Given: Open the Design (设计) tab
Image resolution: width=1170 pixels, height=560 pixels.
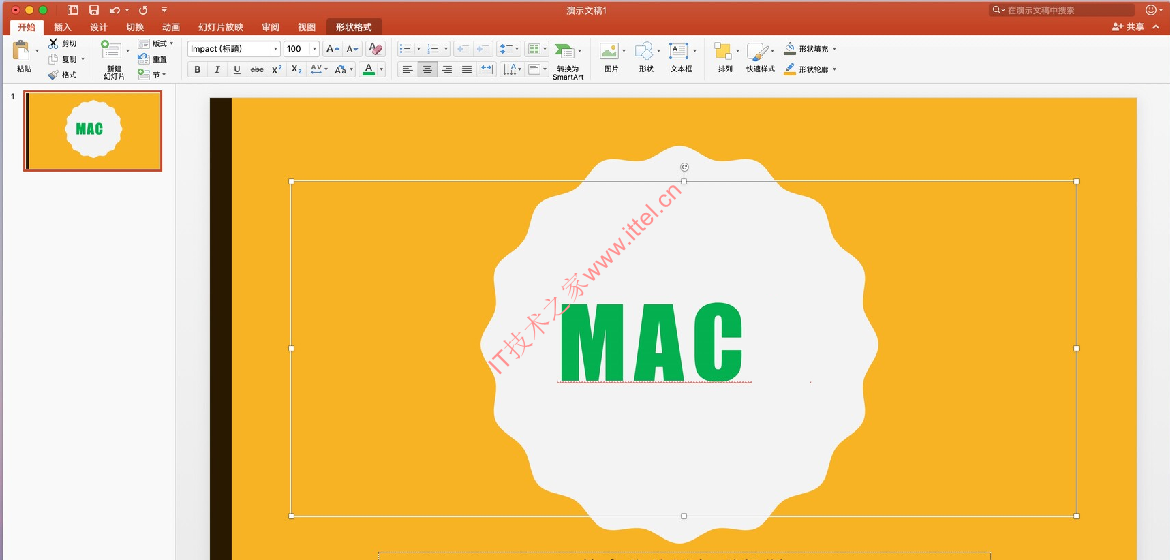Looking at the screenshot, I should (x=98, y=27).
